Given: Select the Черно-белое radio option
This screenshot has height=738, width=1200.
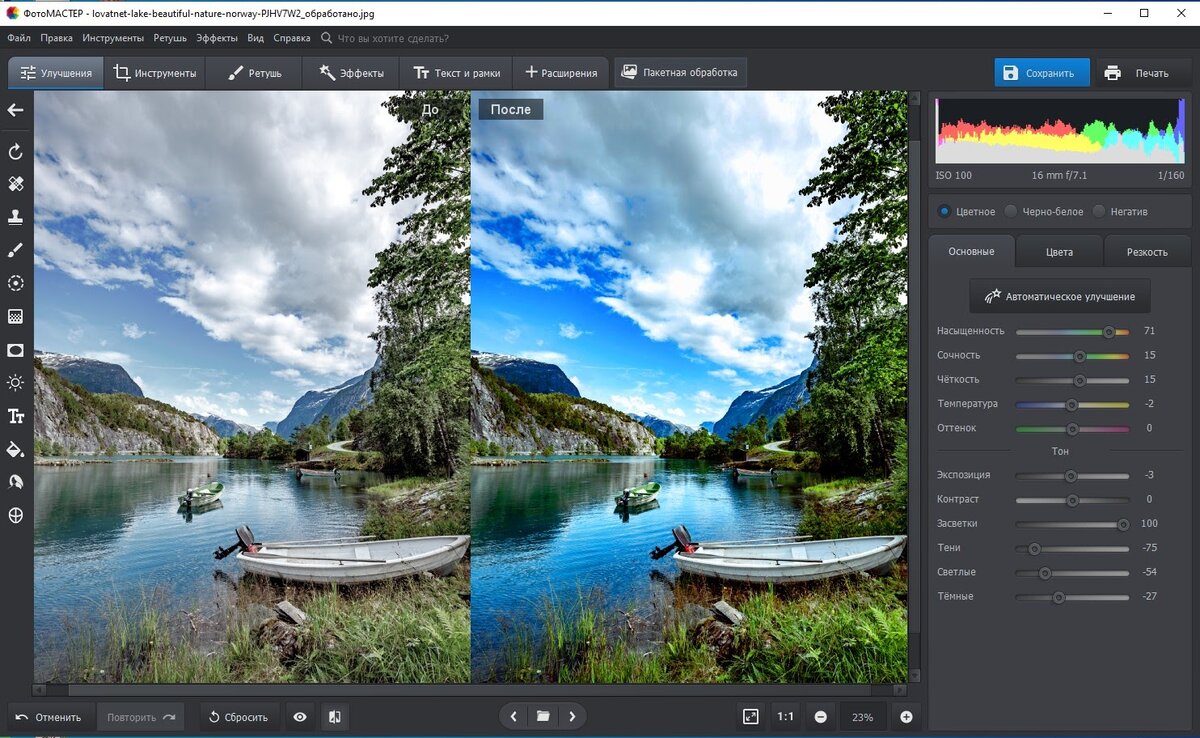Looking at the screenshot, I should pyautogui.click(x=1044, y=212).
